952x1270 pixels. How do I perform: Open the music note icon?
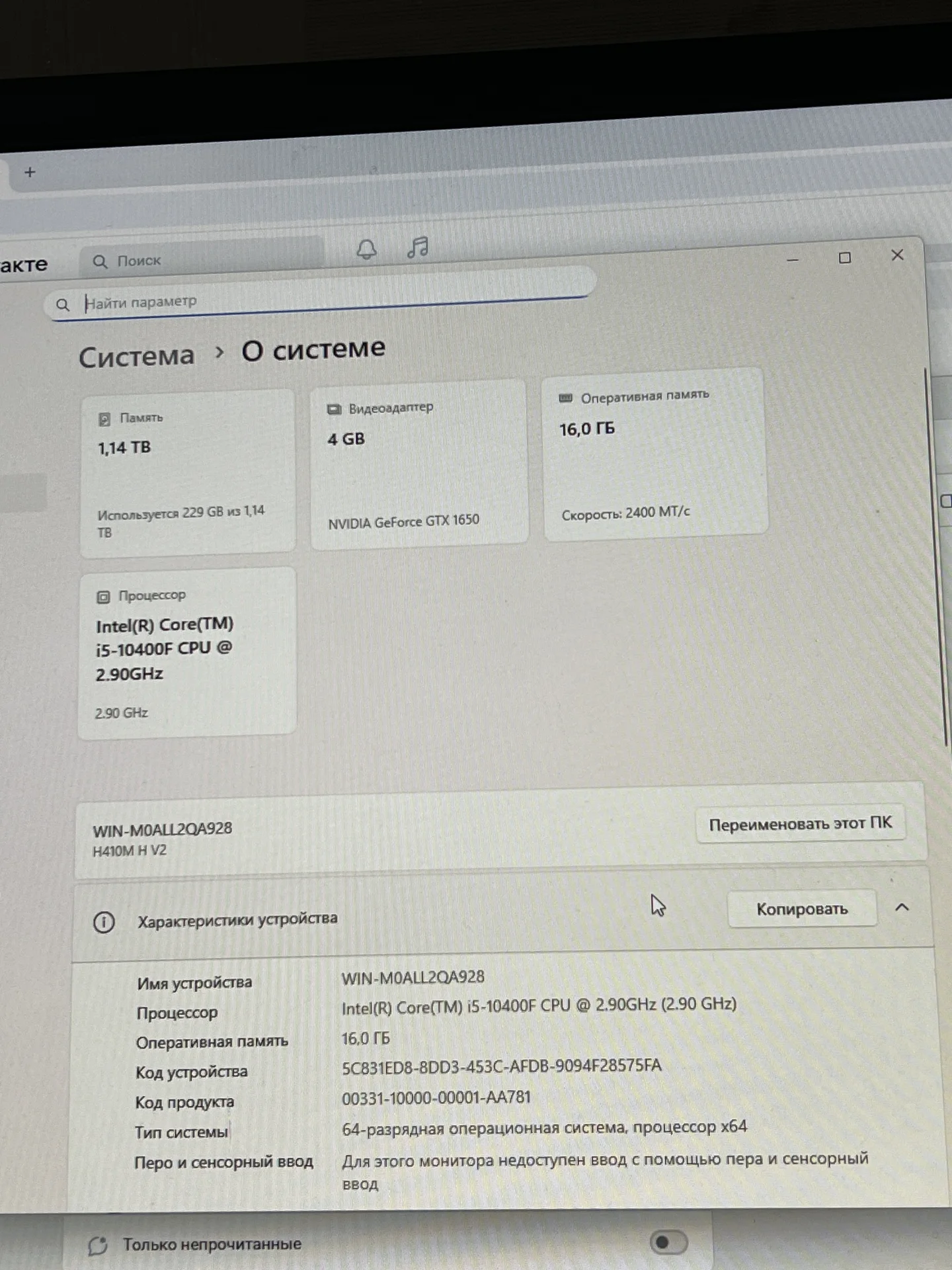[418, 247]
